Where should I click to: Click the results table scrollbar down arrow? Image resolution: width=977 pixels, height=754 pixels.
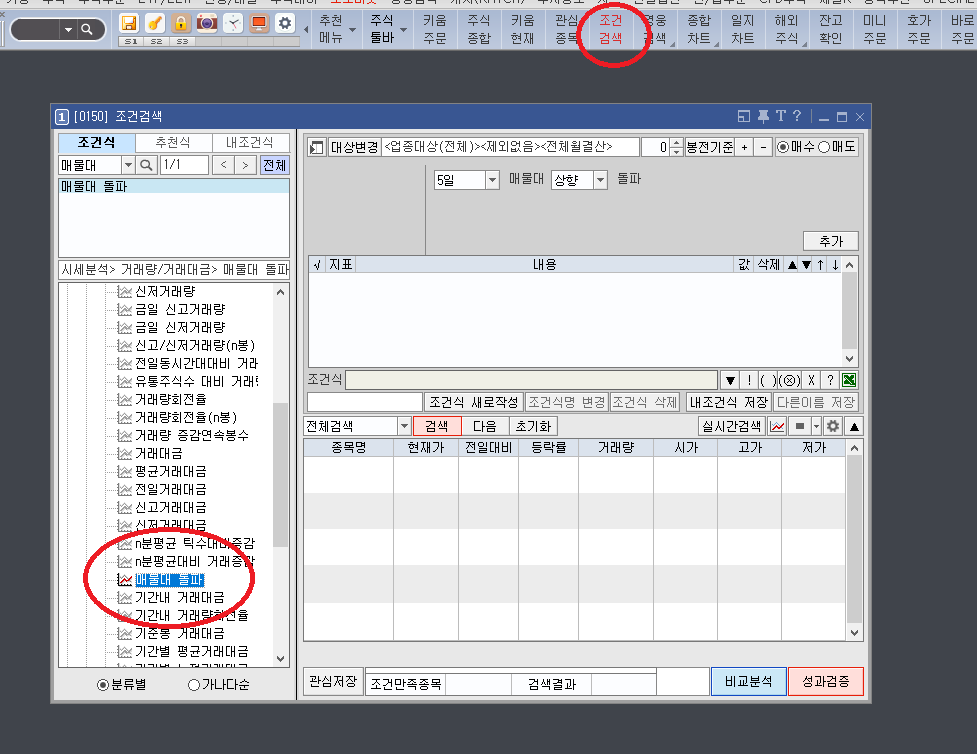854,632
